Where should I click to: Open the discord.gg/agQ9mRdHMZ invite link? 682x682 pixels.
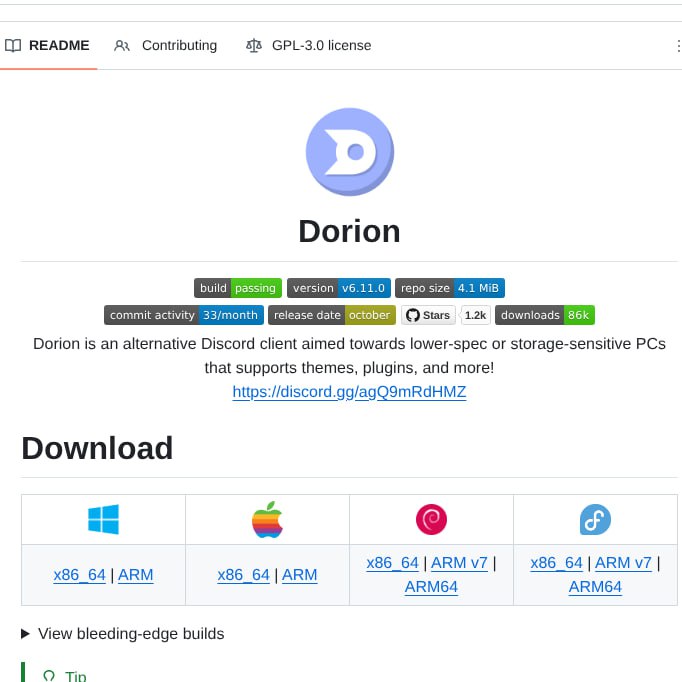349,392
